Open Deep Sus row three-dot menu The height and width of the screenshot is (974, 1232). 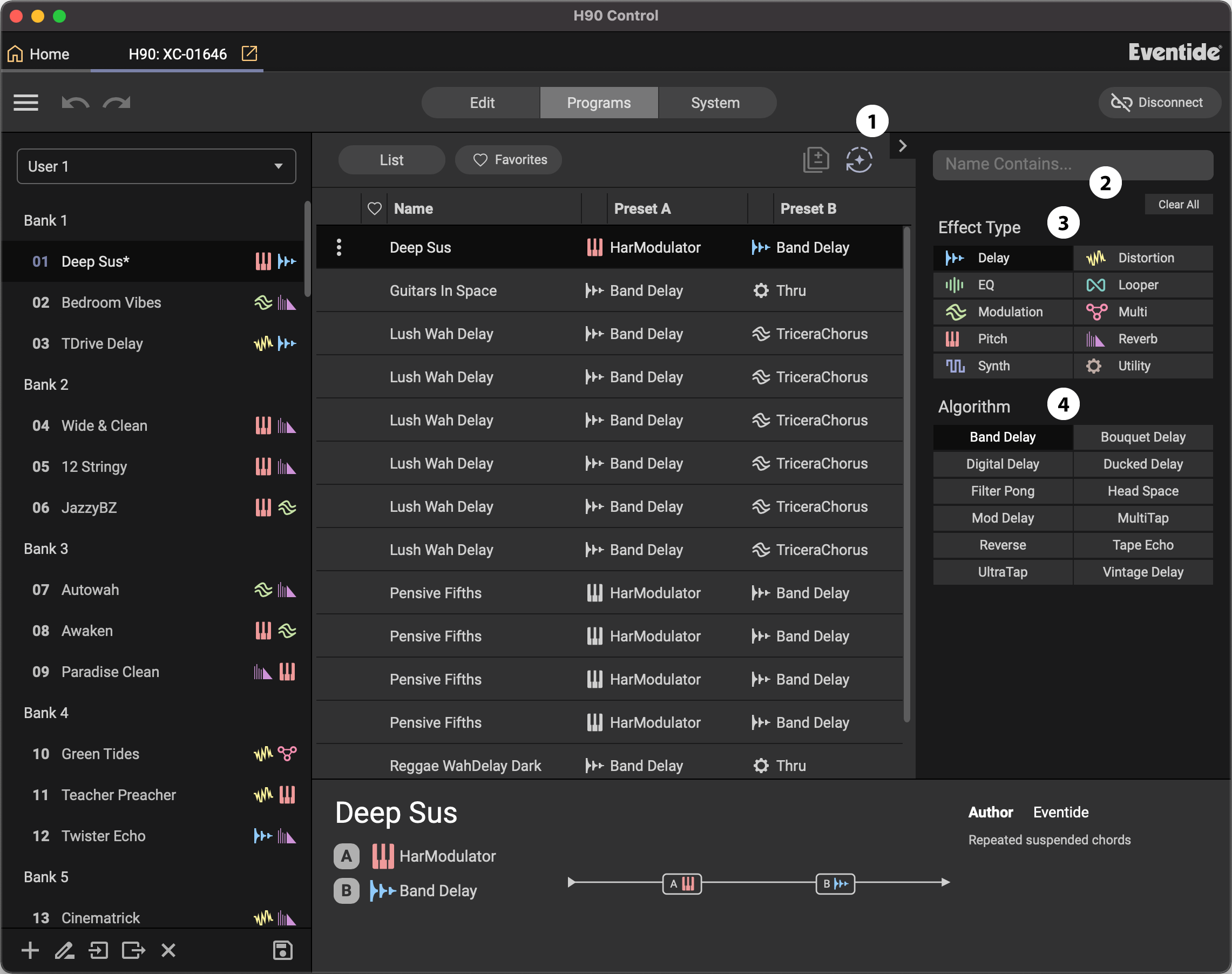(339, 247)
